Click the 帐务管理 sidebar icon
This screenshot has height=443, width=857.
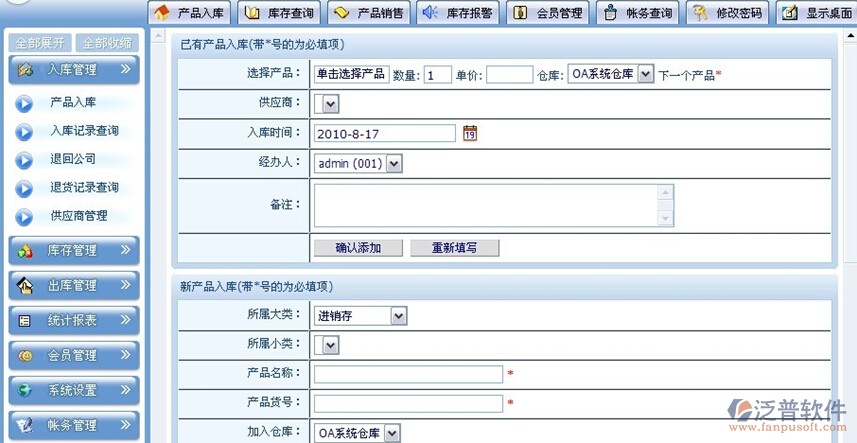click(x=25, y=425)
